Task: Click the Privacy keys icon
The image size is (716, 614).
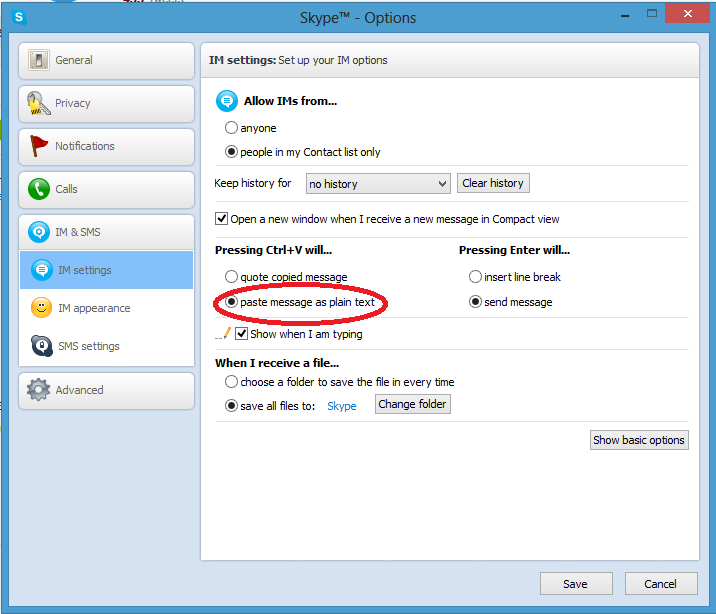Action: pyautogui.click(x=38, y=103)
